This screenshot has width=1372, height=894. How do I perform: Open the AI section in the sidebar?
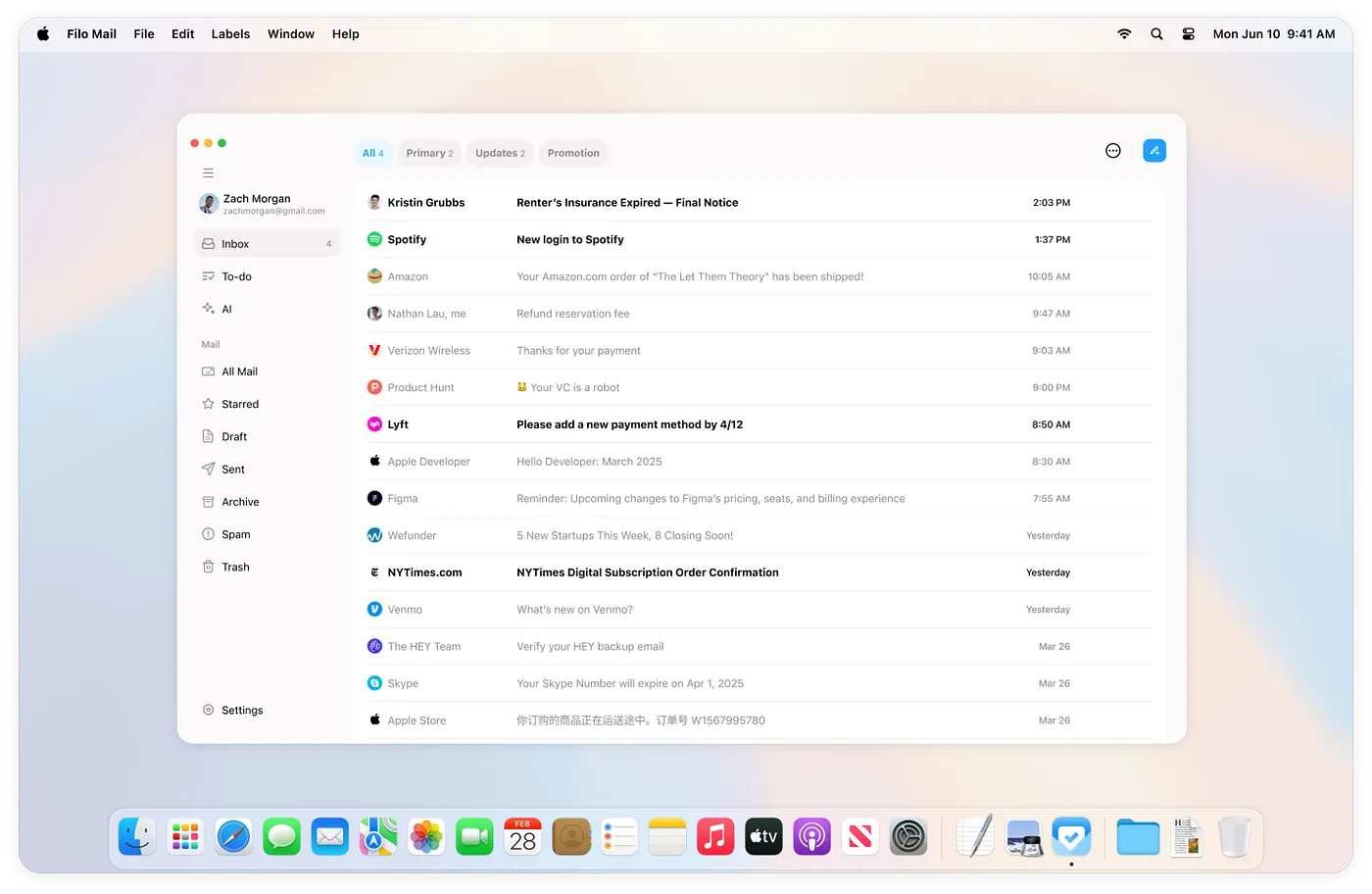point(226,309)
